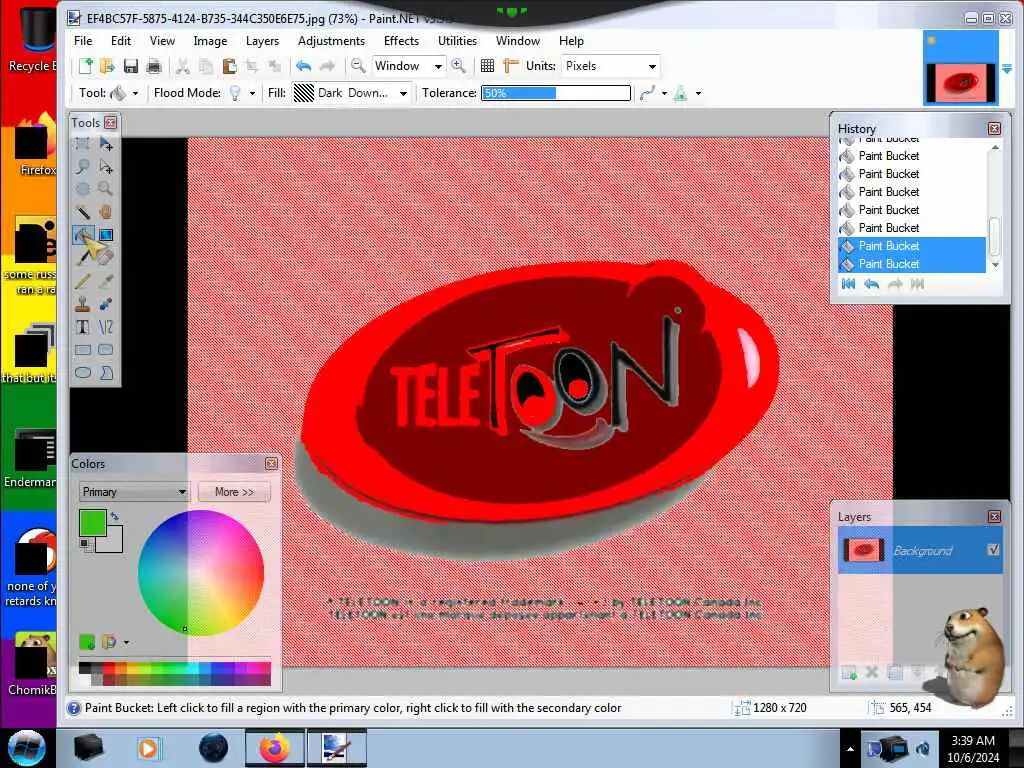The image size is (1024, 768).
Task: Select the Move Selection tool
Action: 106,167
